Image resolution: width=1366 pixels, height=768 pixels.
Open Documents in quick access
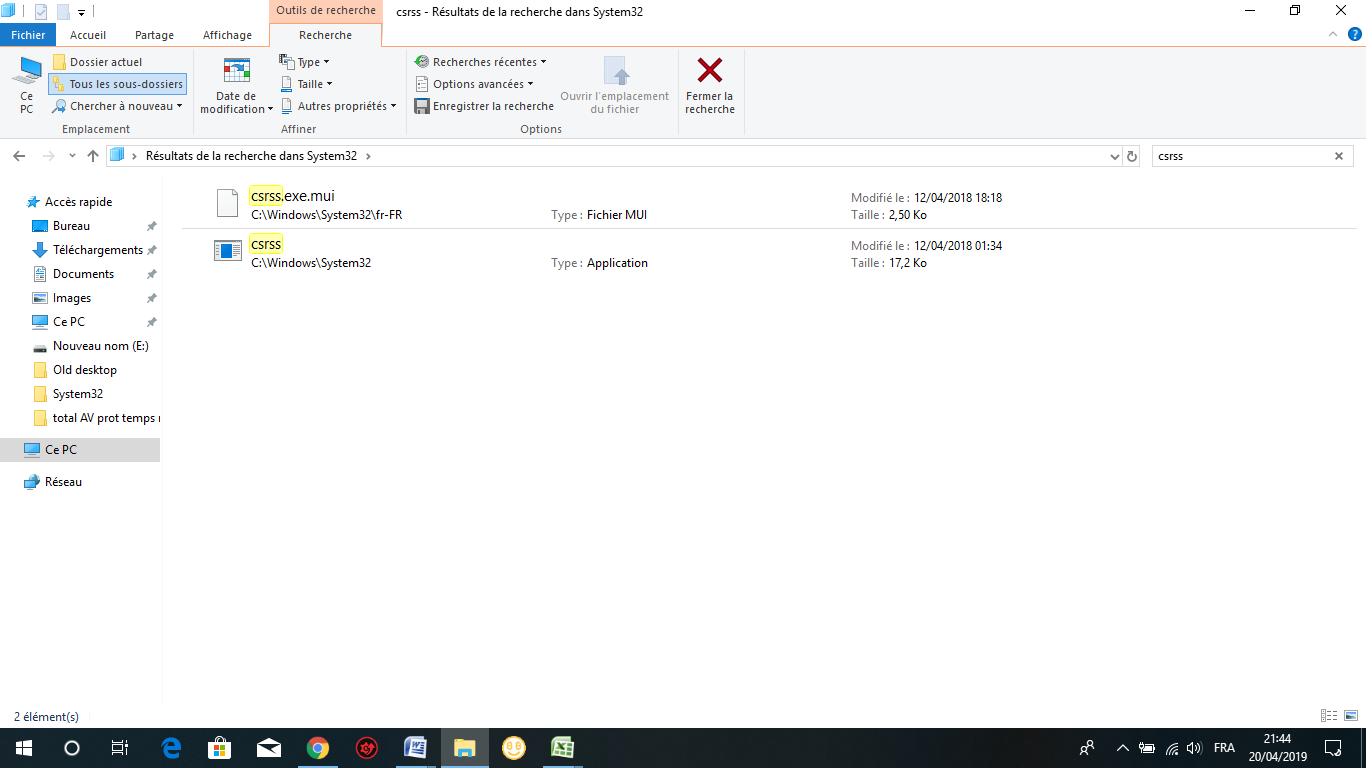coord(83,274)
